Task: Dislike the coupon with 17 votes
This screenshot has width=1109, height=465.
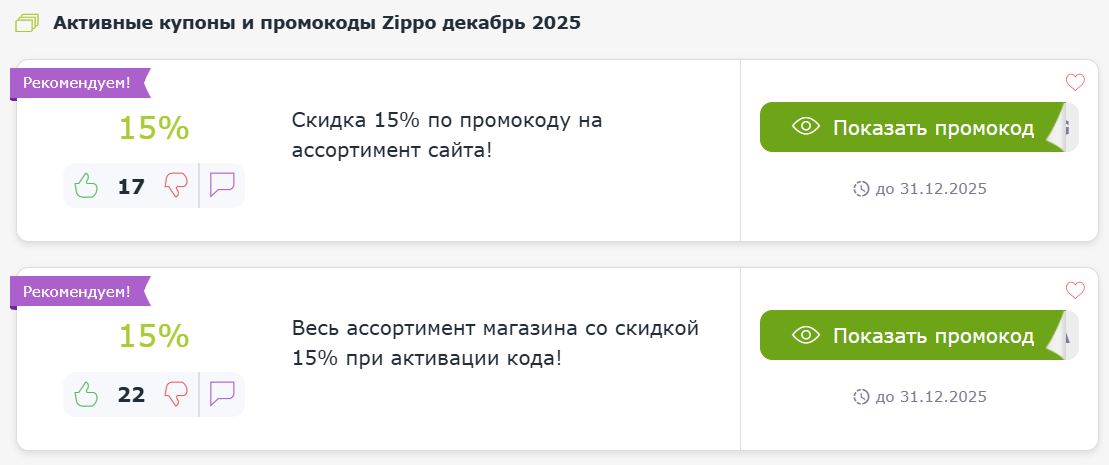Action: point(176,186)
